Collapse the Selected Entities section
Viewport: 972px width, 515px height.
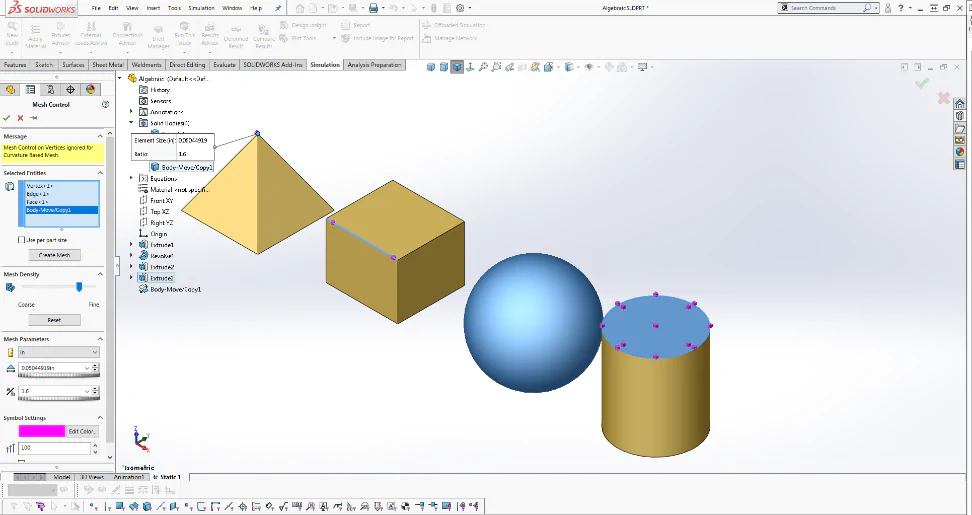pyautogui.click(x=100, y=173)
